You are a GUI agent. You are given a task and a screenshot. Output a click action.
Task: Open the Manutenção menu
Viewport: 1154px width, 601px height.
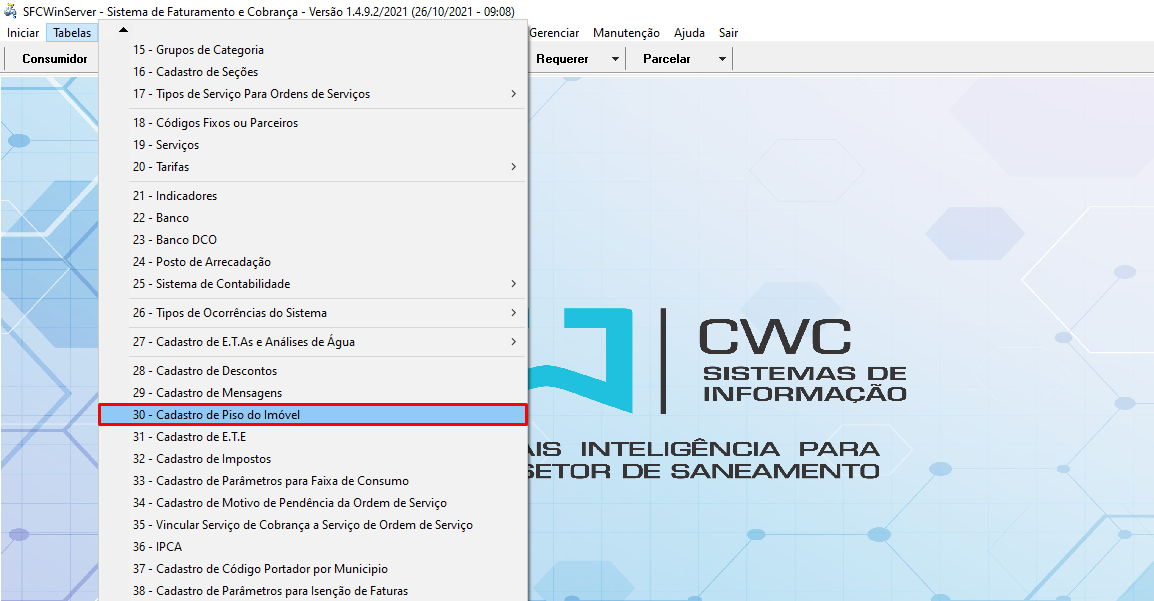pyautogui.click(x=626, y=33)
